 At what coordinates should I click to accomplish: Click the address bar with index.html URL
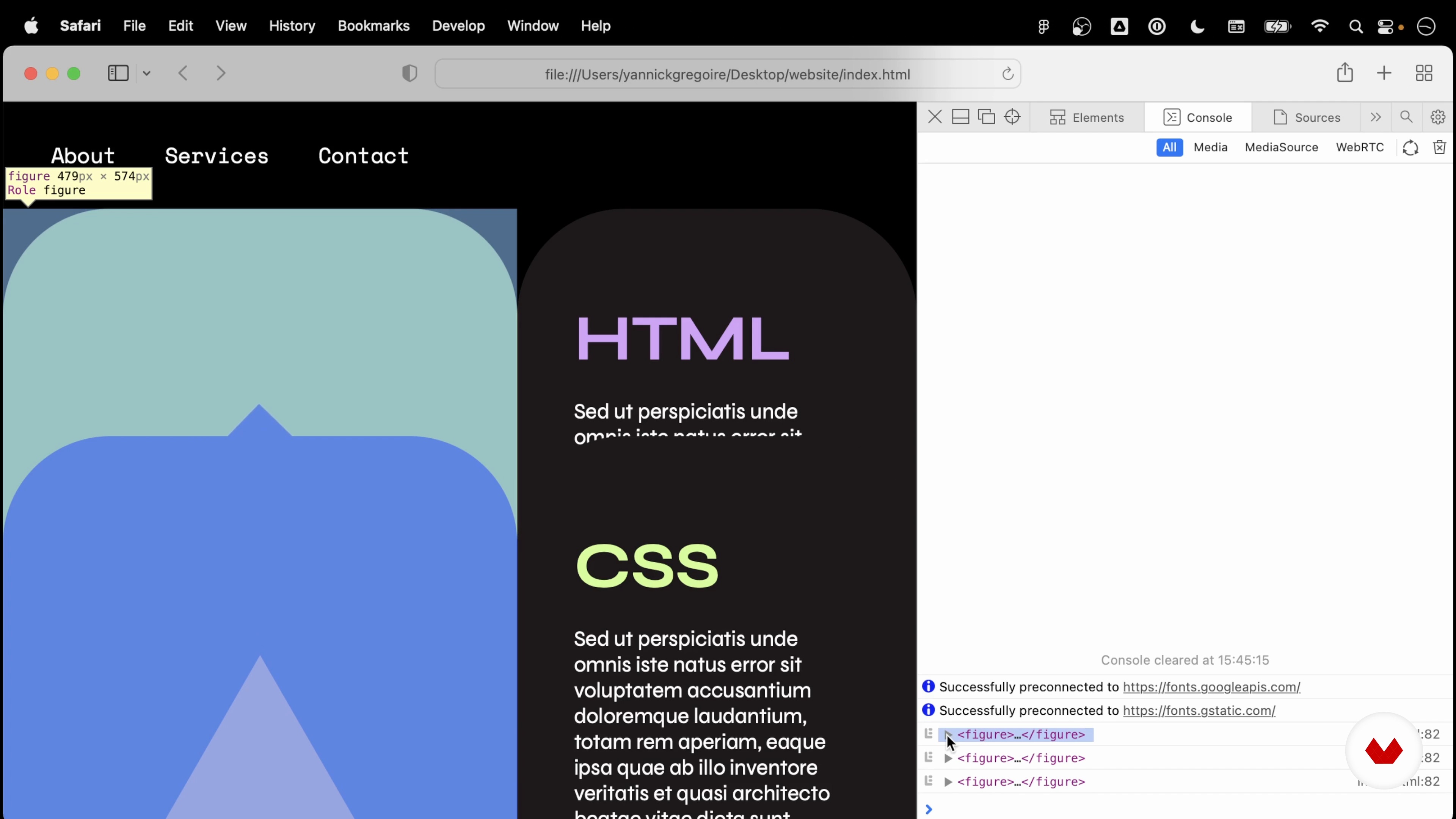click(728, 74)
